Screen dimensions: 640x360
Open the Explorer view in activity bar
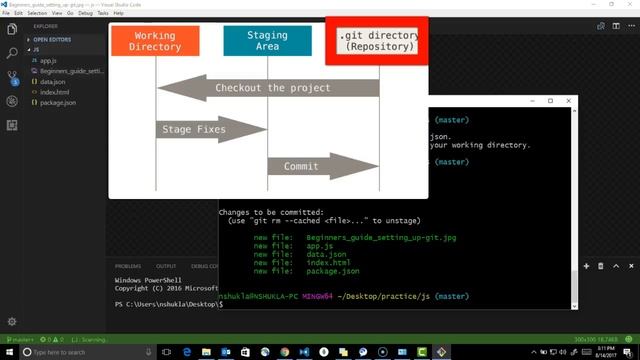click(x=12, y=29)
